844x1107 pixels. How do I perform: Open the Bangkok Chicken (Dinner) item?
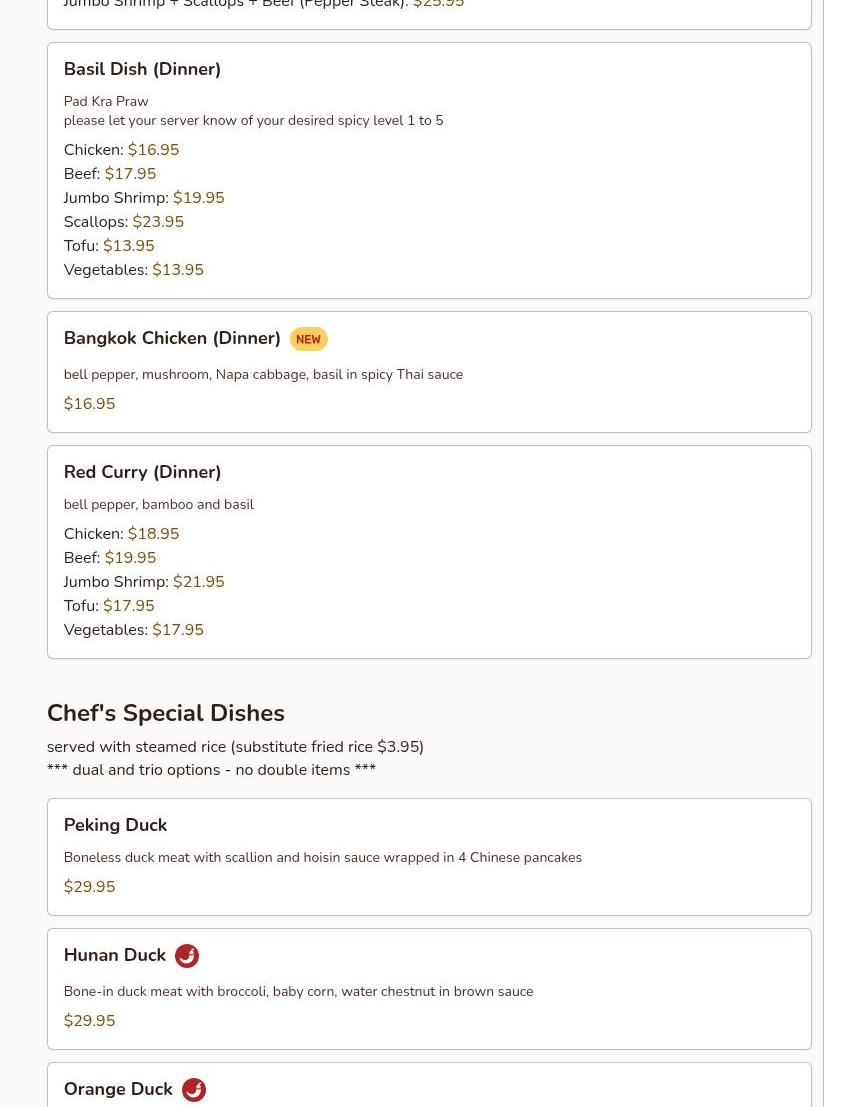click(172, 338)
